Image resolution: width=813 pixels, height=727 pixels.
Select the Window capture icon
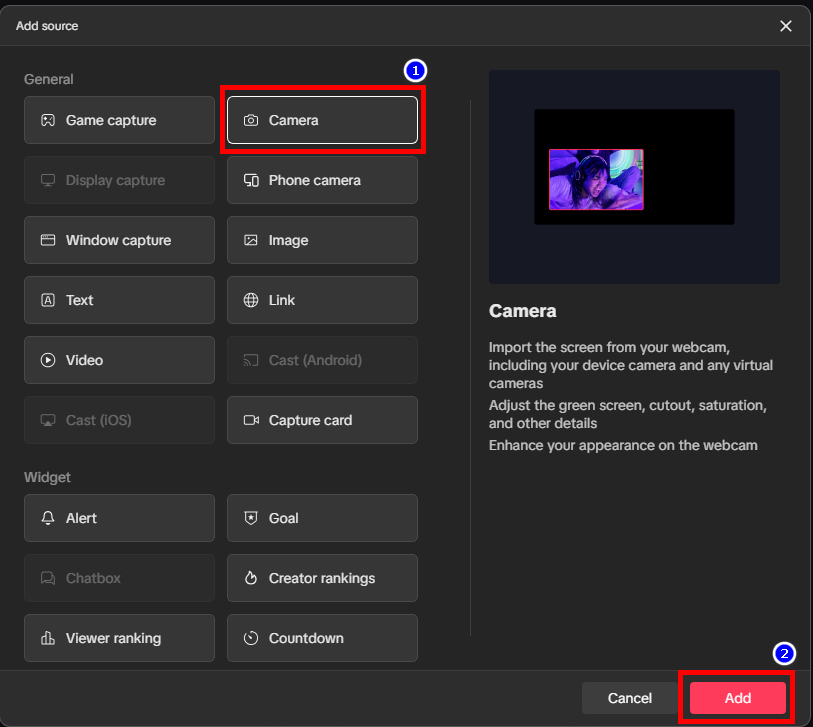tap(48, 241)
